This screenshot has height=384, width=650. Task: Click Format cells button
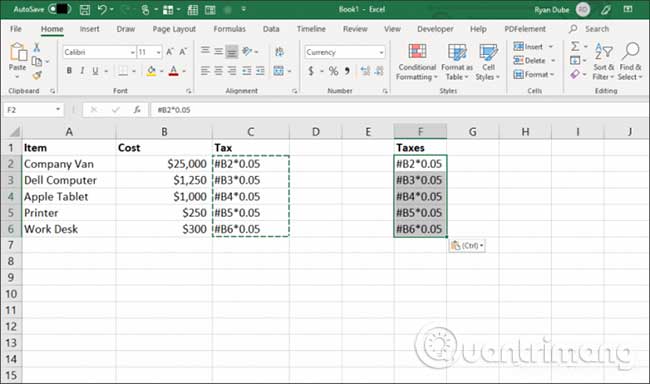[534, 75]
